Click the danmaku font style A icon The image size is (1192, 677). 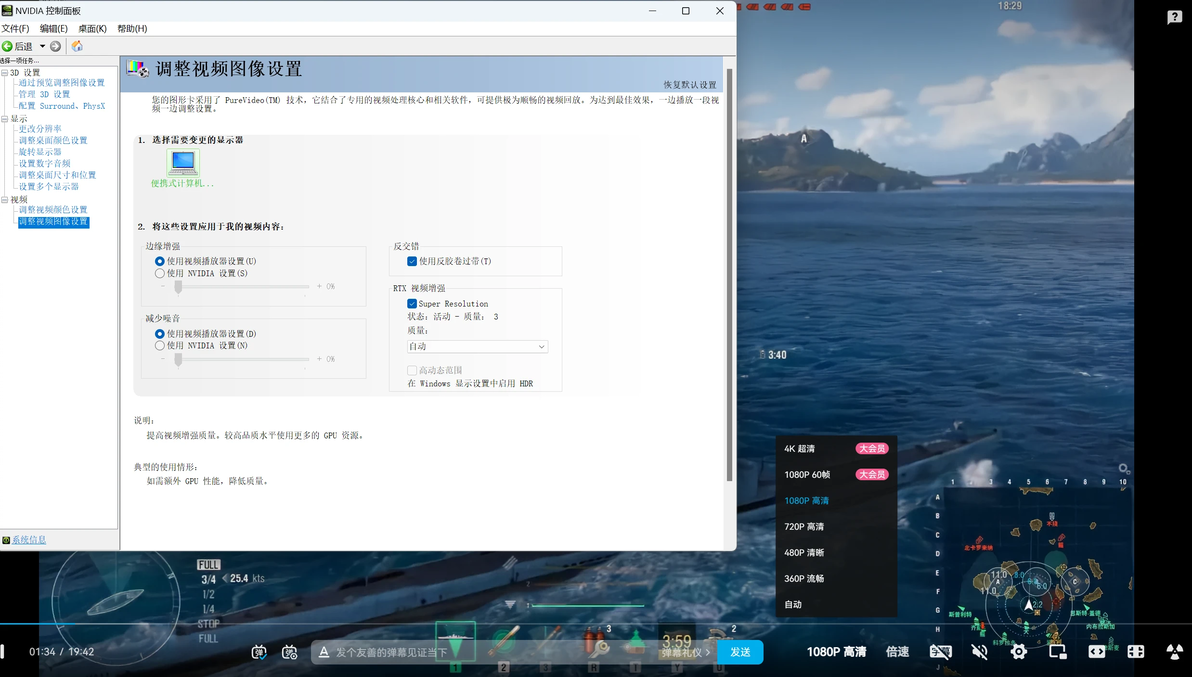[x=324, y=652]
